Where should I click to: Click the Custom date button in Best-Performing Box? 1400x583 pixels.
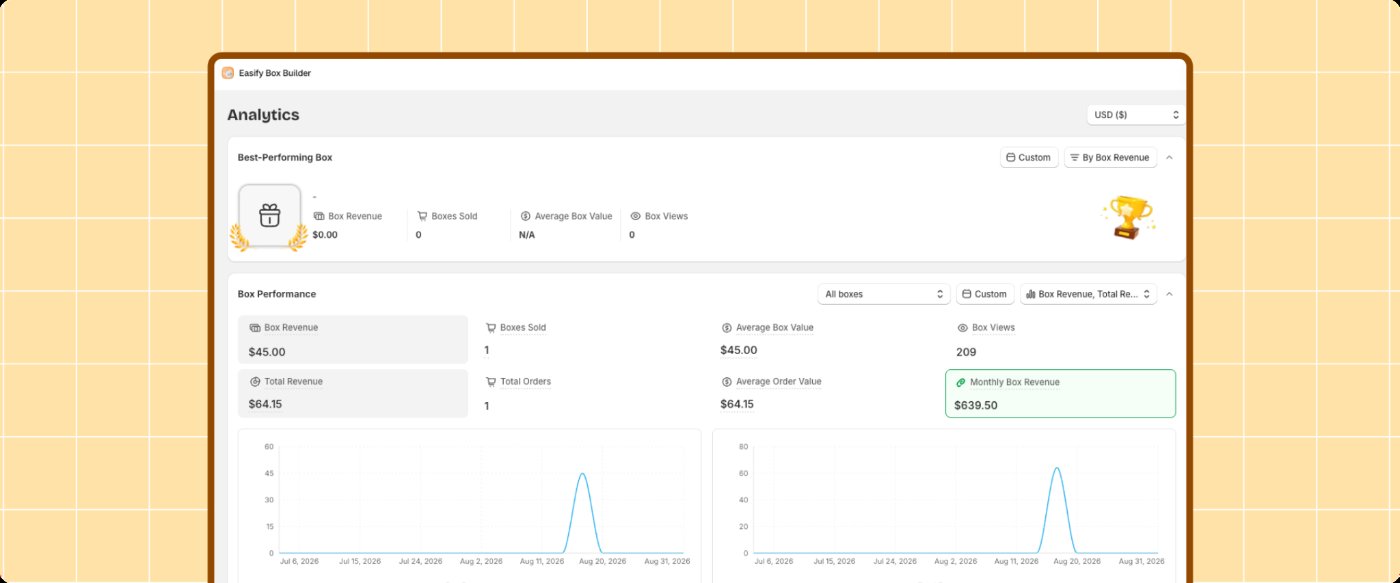tap(1029, 157)
